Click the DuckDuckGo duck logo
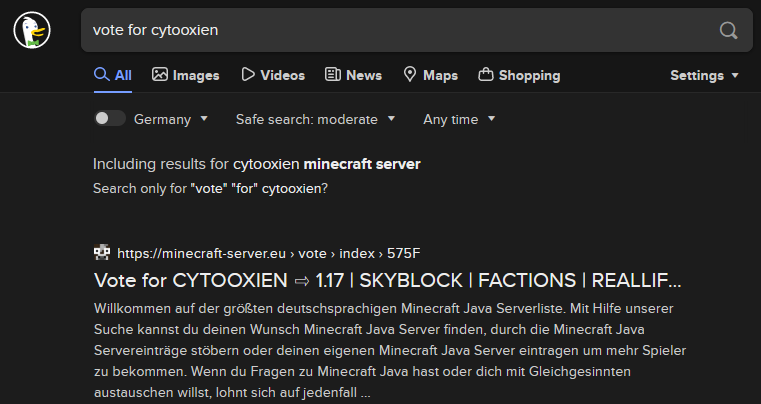 coord(32,30)
